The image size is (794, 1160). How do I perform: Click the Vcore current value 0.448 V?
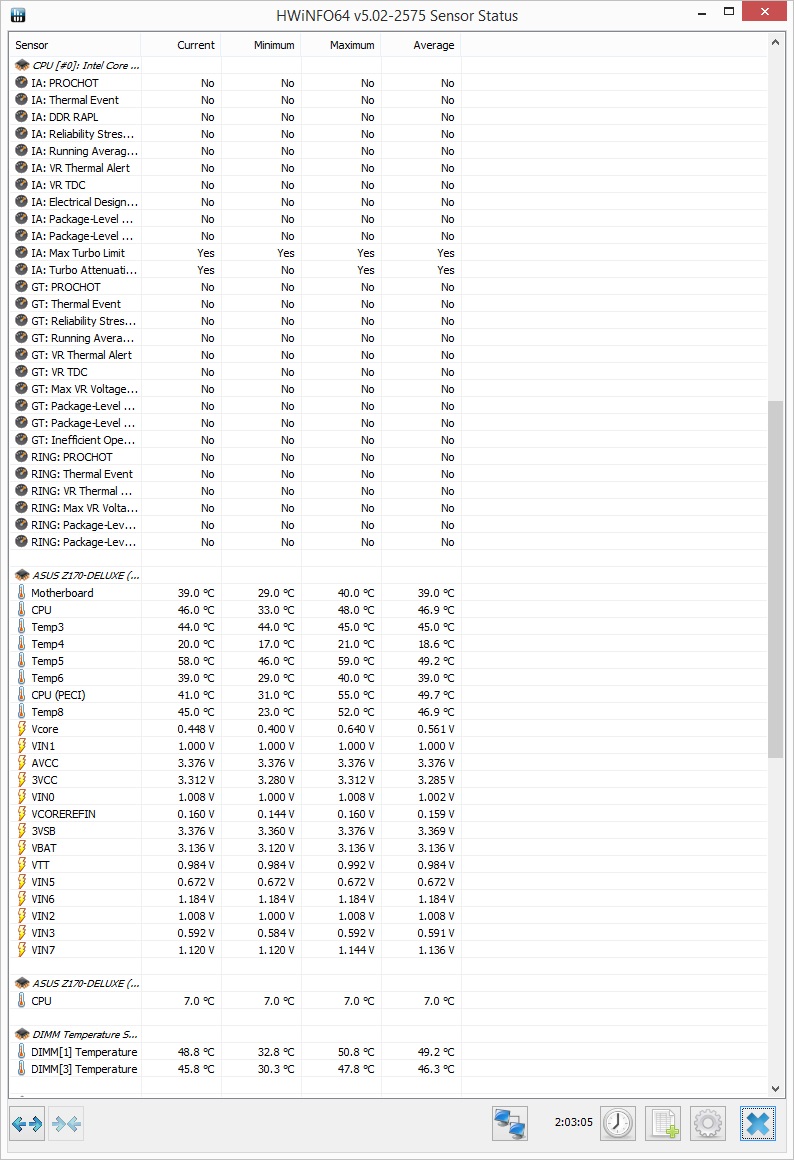[196, 729]
